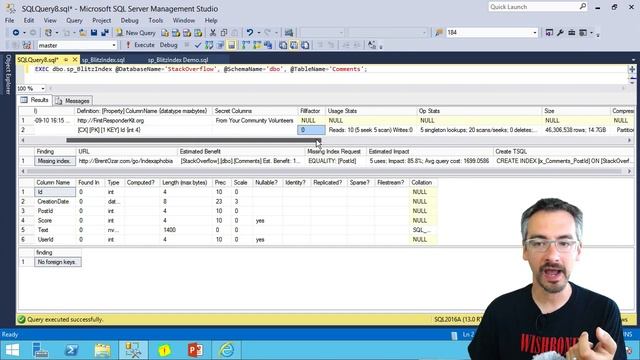Click the New Query button
Screen dimensions: 640x360
[x=136, y=32]
